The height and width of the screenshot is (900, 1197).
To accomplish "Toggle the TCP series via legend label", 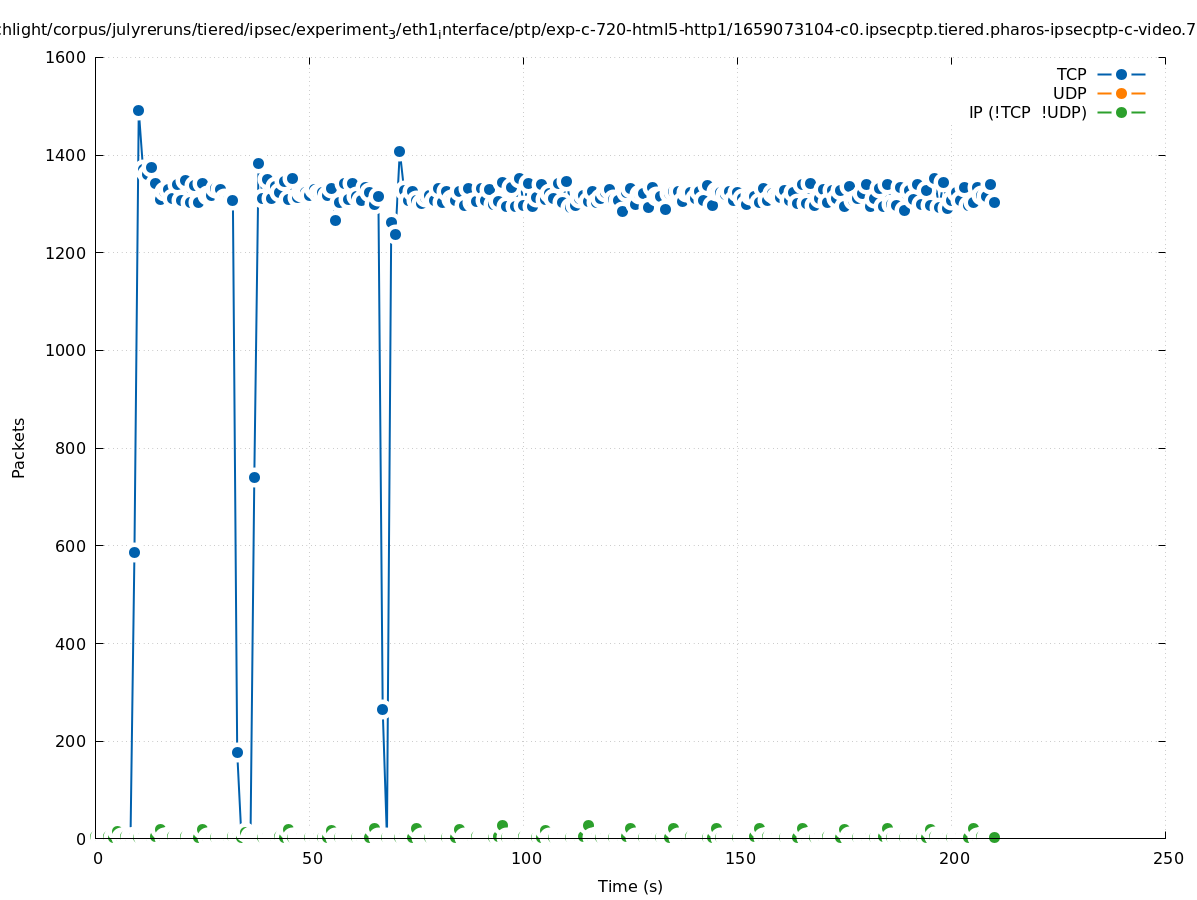I will coord(1071,74).
